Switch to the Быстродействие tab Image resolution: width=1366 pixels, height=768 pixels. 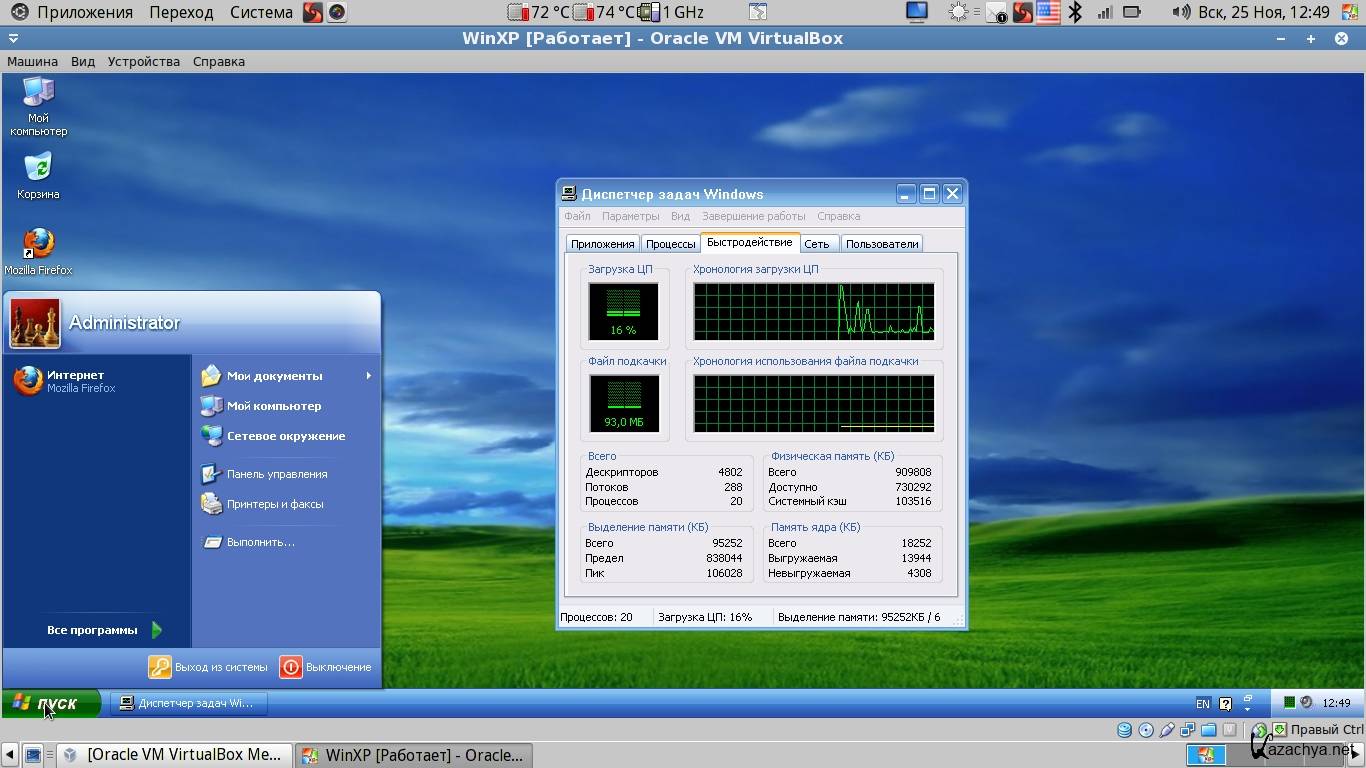click(749, 243)
